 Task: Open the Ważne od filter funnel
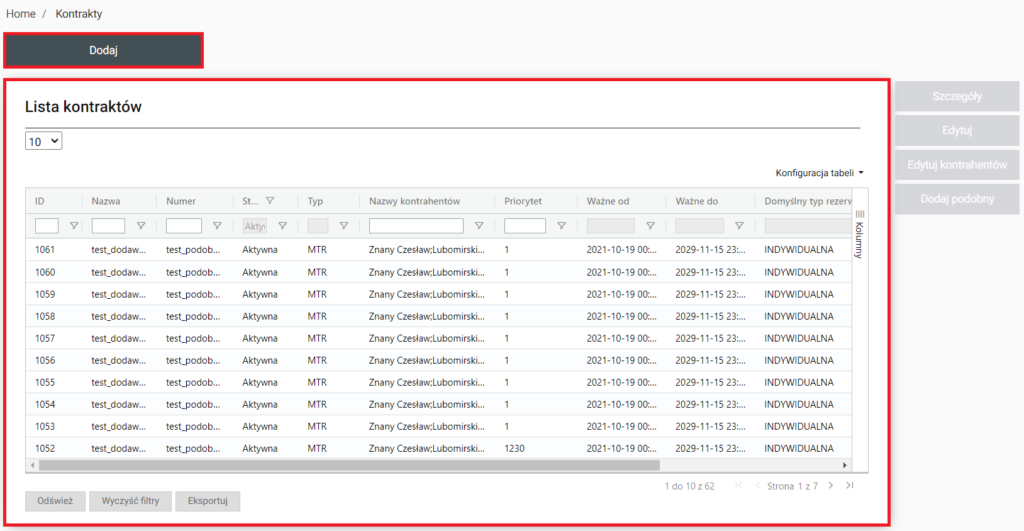tap(650, 226)
